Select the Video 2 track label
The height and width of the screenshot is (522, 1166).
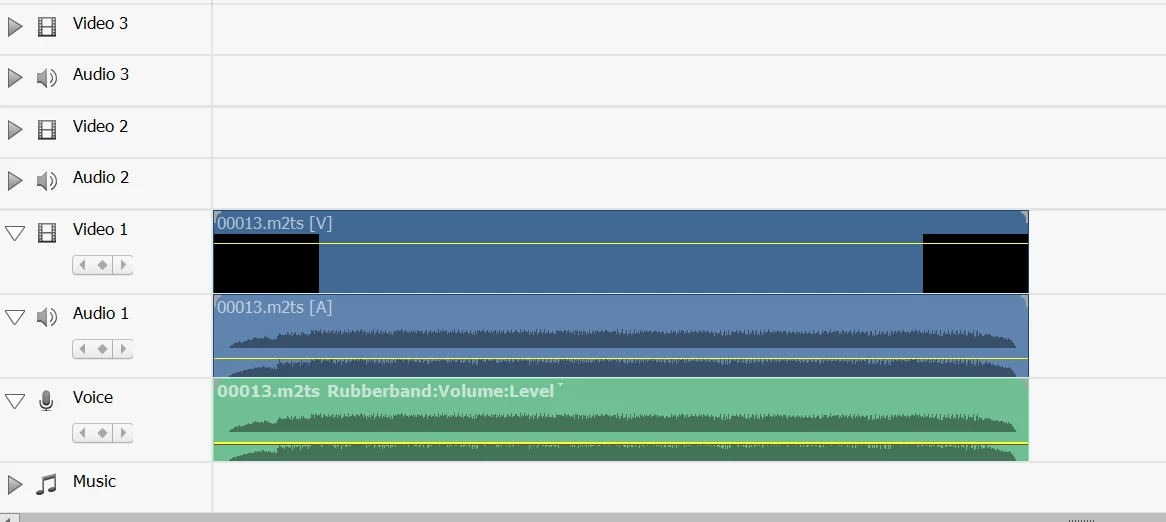[100, 126]
